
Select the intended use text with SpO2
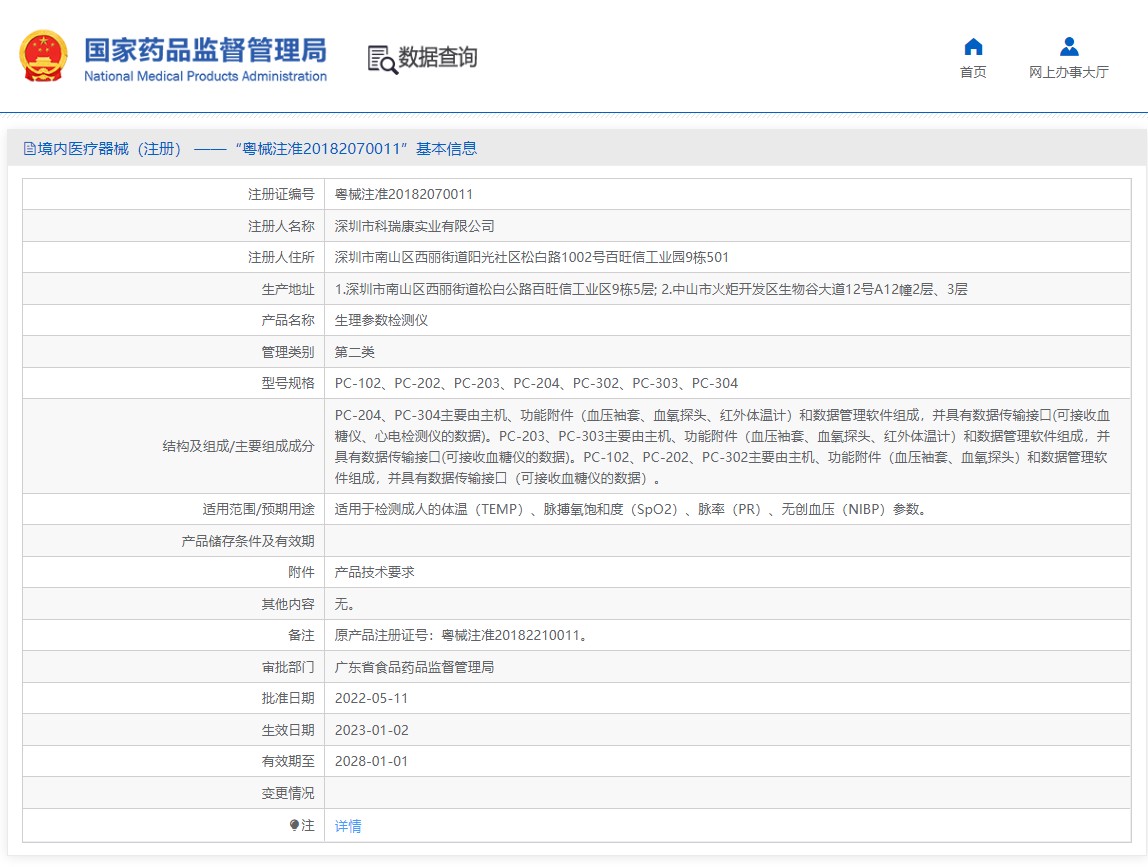point(632,509)
